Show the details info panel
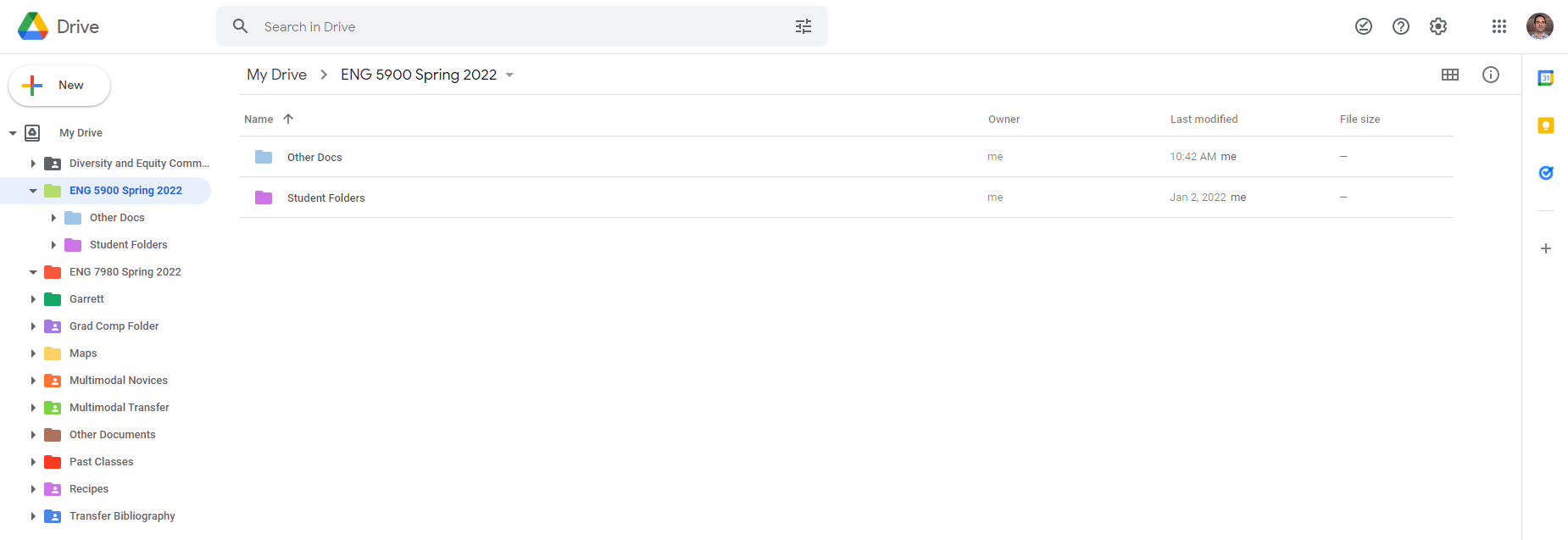Screen dimensions: 1568x540 pos(1491,75)
